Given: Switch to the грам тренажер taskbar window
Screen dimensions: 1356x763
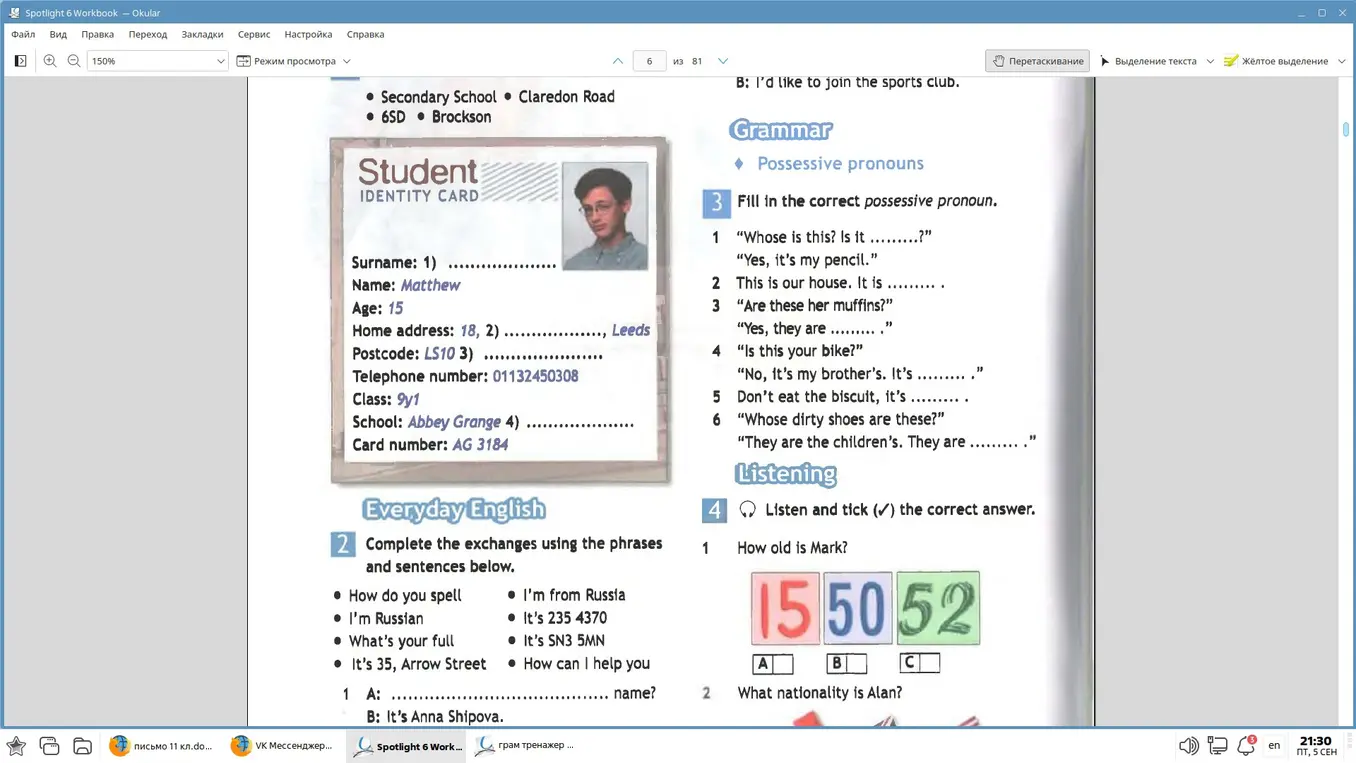Looking at the screenshot, I should click(527, 745).
